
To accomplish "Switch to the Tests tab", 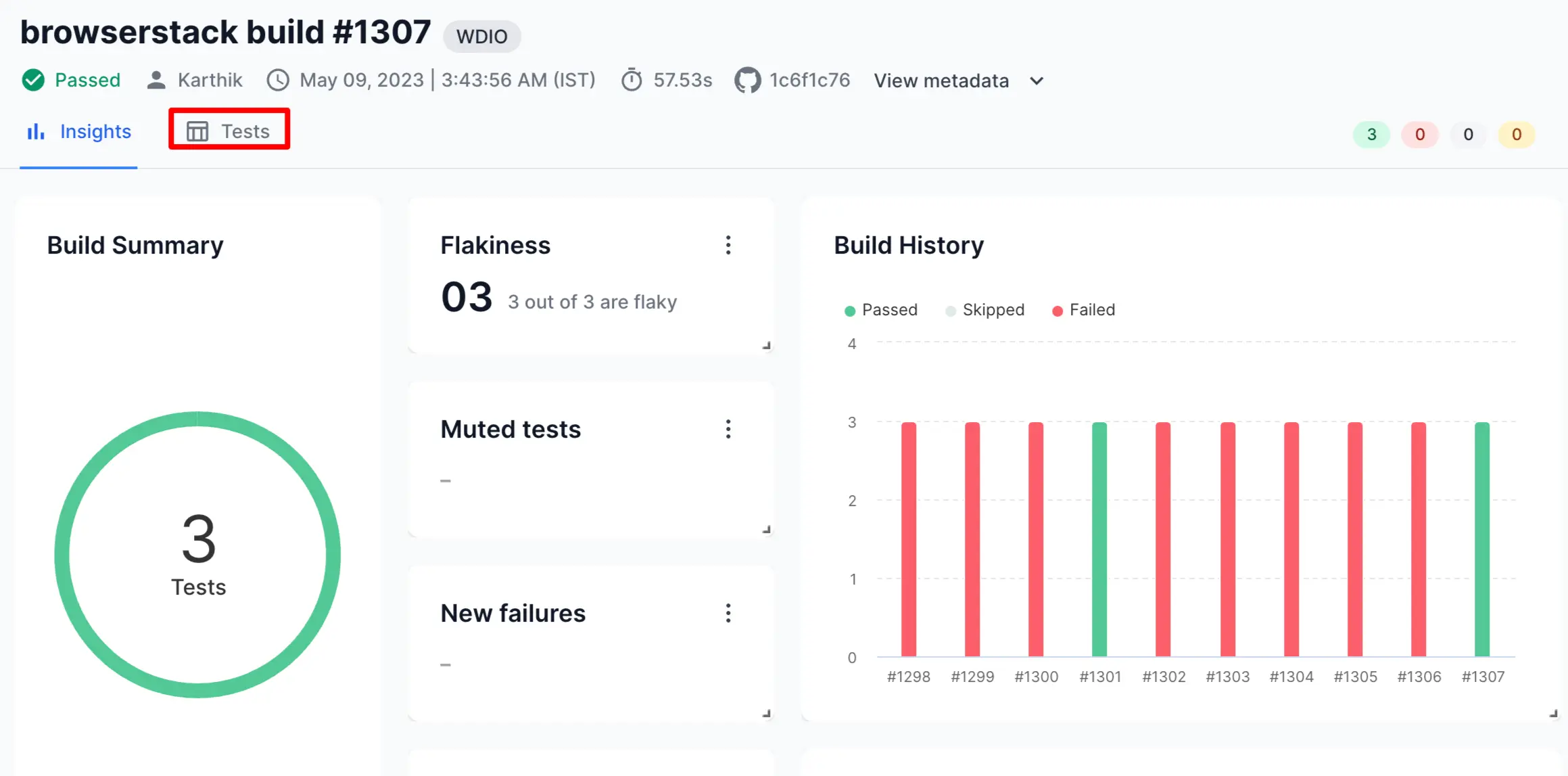I will [229, 131].
